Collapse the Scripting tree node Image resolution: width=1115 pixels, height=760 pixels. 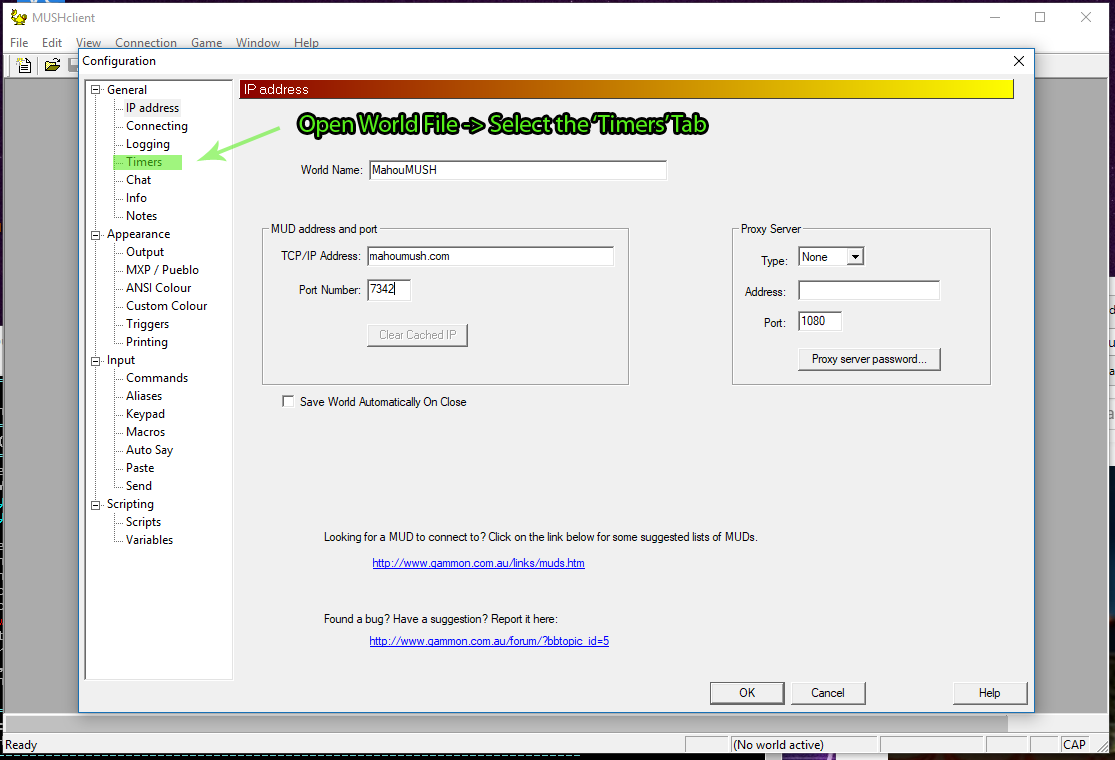[97, 504]
